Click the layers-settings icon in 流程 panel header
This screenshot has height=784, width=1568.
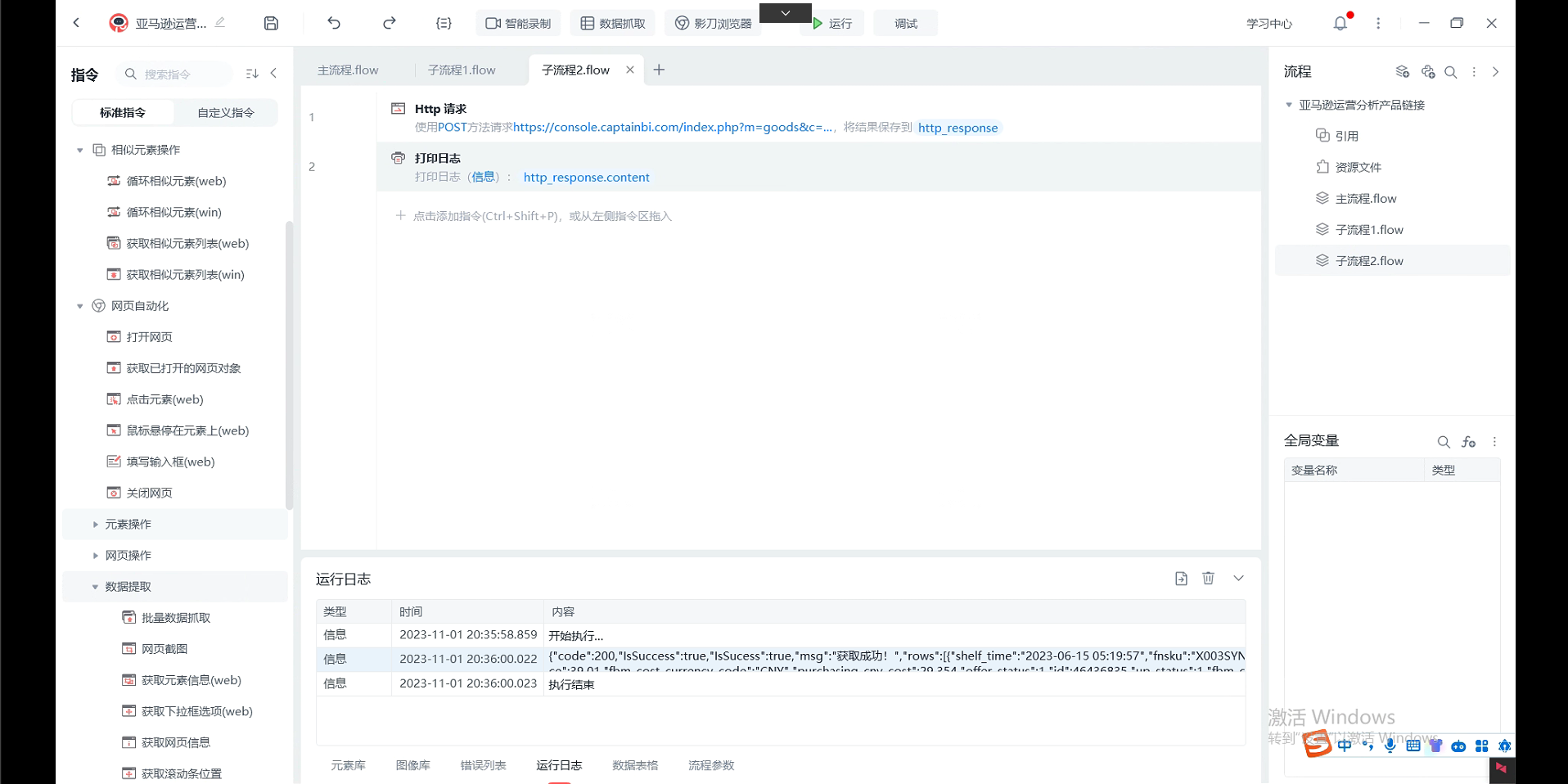(1403, 72)
